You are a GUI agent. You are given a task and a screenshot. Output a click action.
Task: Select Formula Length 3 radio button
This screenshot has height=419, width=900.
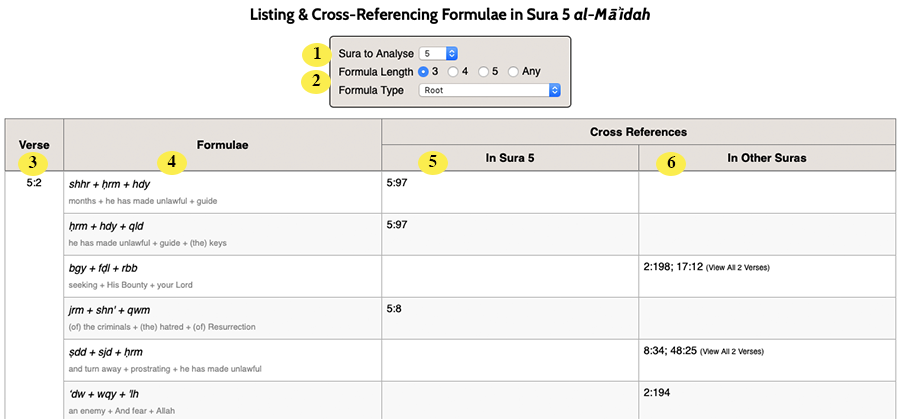424,72
